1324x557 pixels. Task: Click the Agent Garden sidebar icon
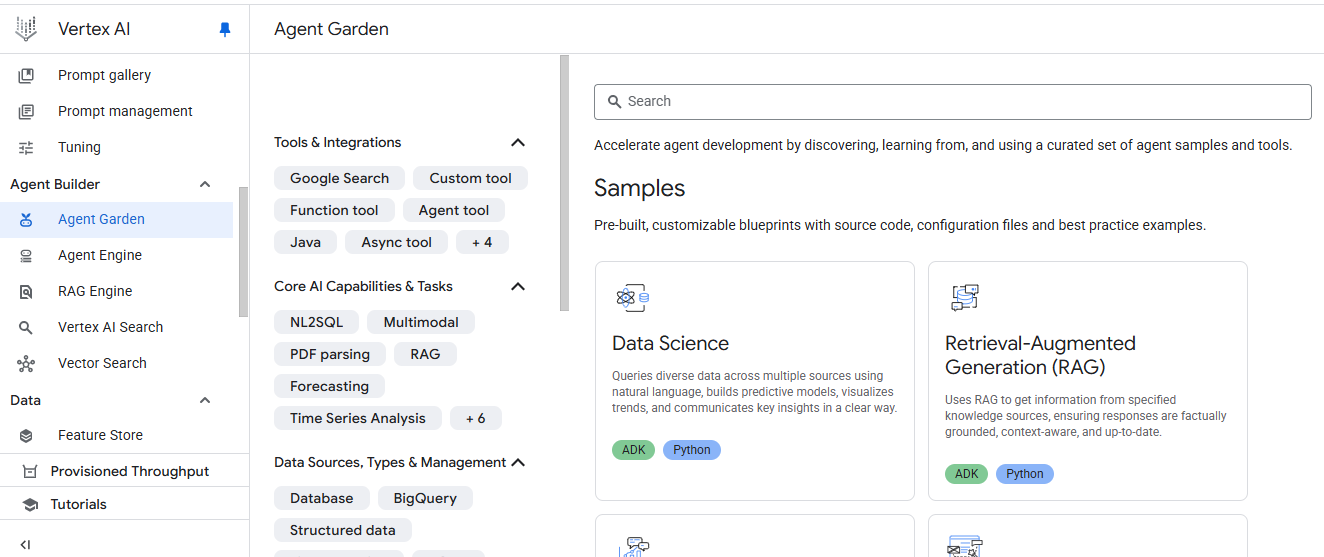click(x=26, y=219)
